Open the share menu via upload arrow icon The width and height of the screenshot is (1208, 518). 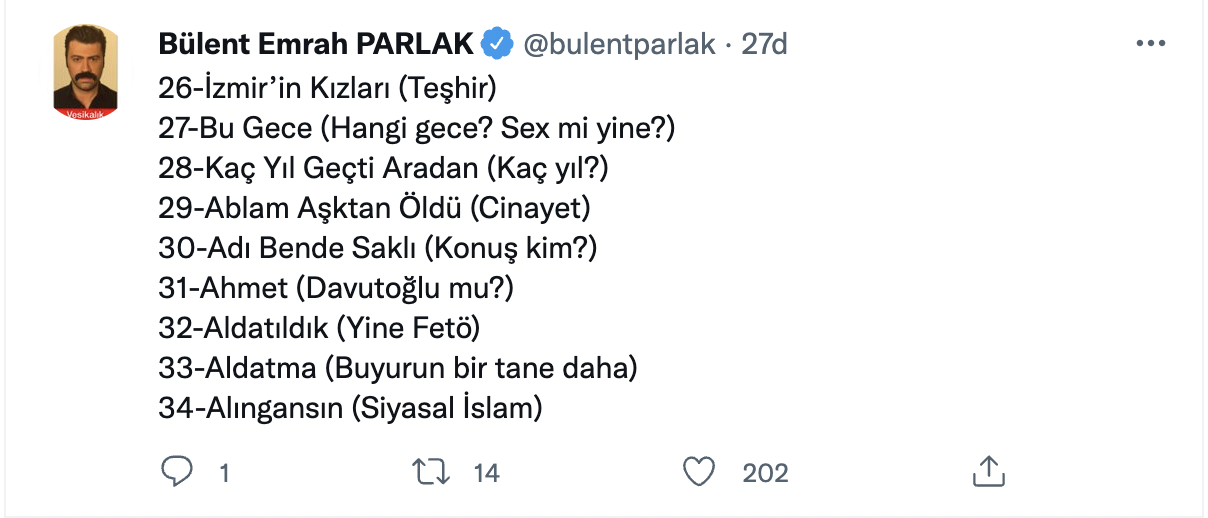[x=987, y=471]
